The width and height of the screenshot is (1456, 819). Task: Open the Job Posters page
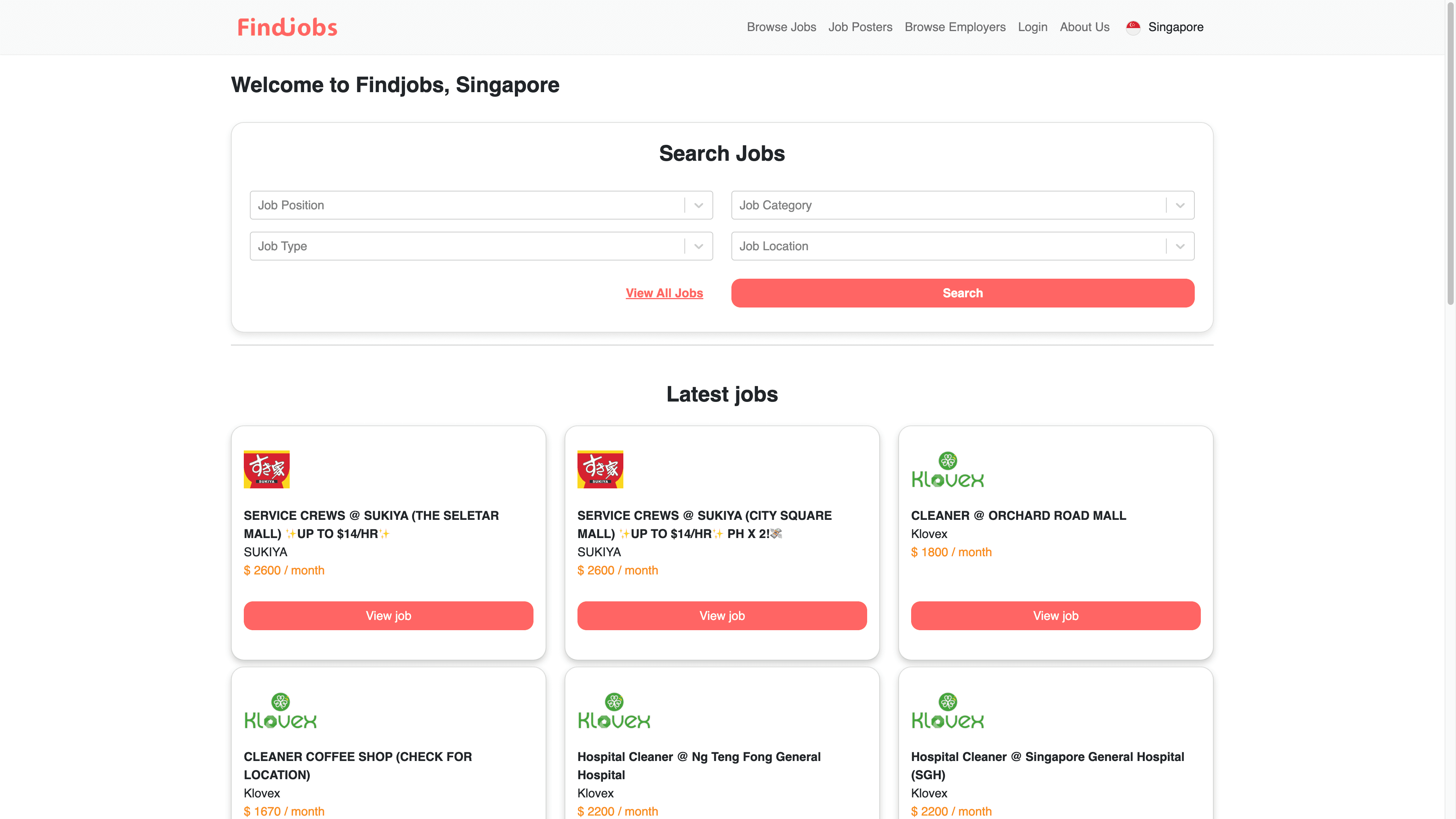click(860, 27)
